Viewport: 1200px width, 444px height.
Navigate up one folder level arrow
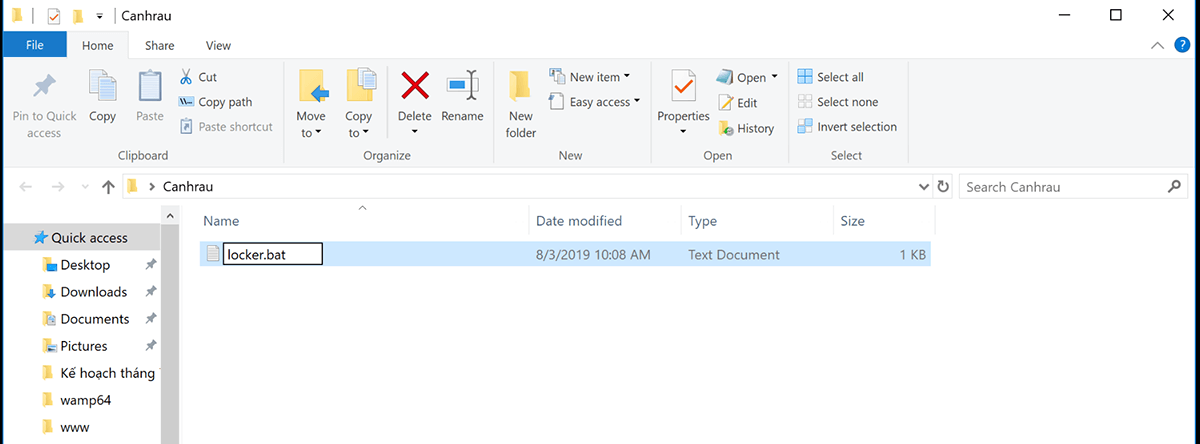[108, 187]
